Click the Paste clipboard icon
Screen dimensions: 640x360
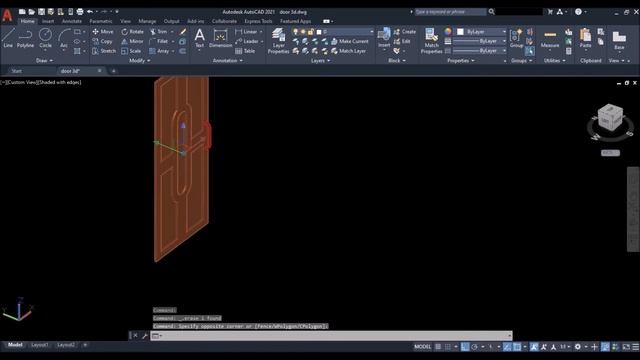point(585,38)
